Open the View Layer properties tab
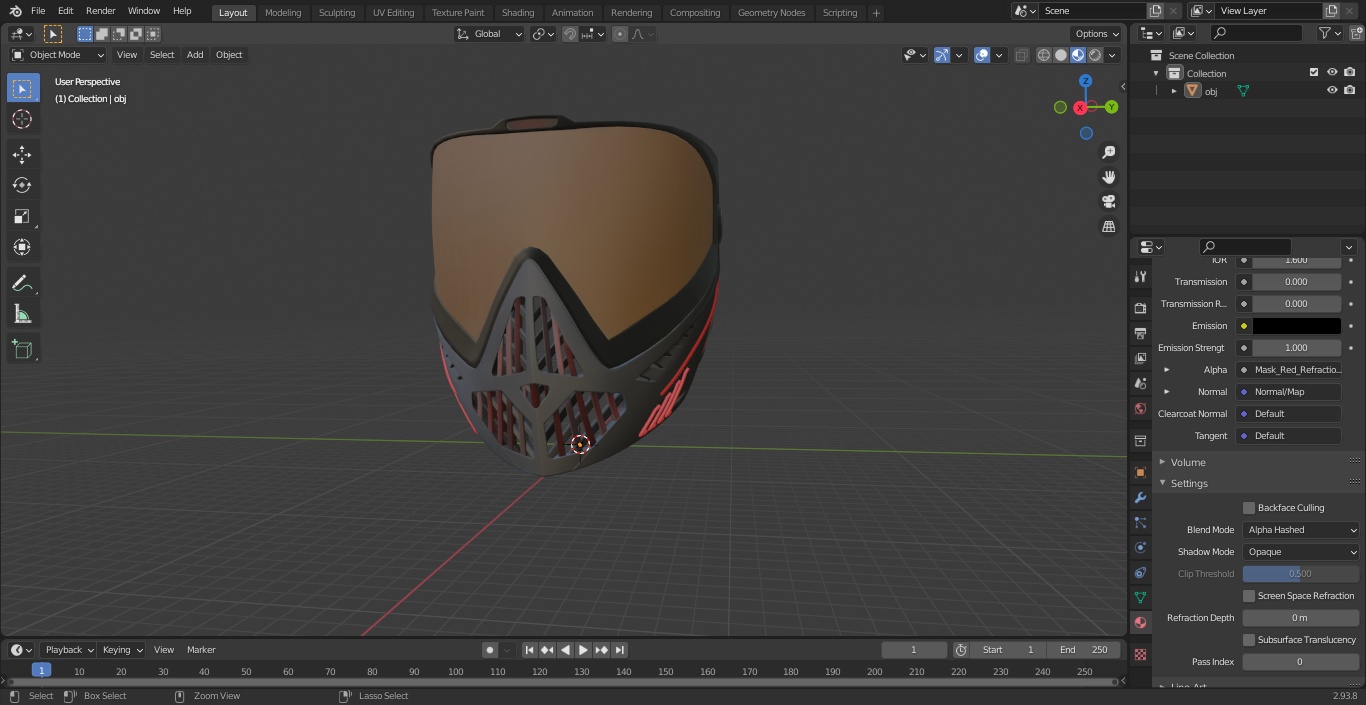This screenshot has width=1366, height=705. (x=1140, y=358)
